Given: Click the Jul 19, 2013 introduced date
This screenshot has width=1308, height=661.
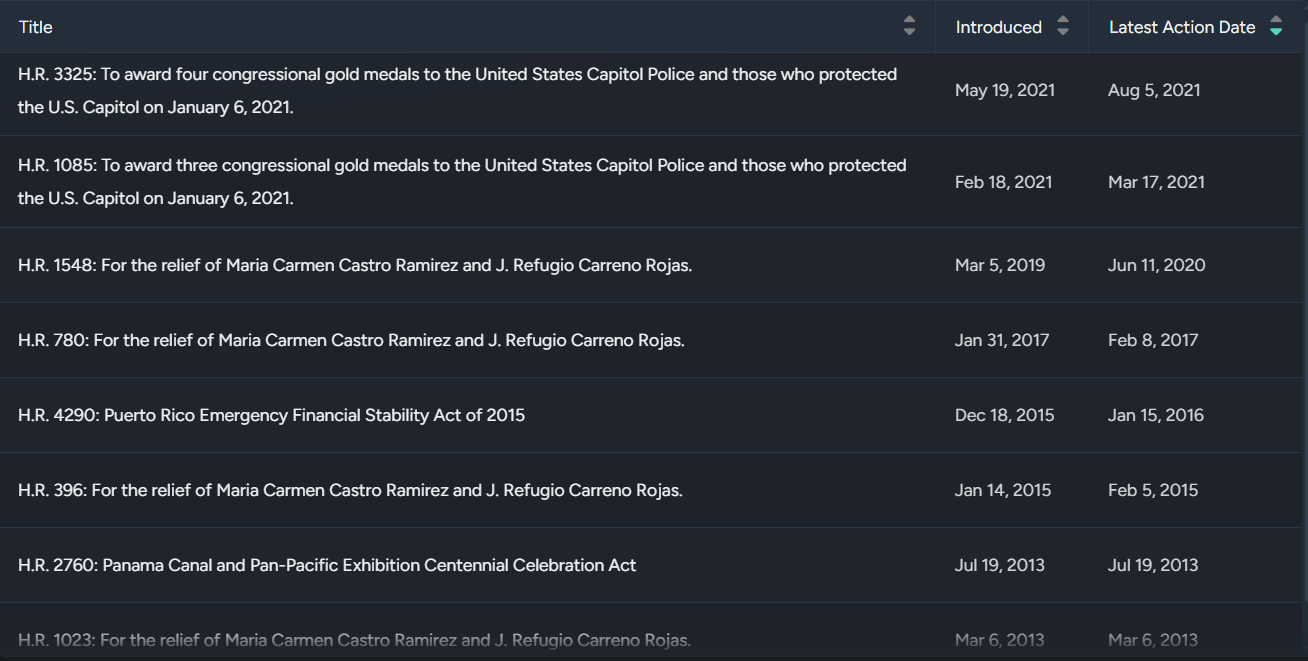Looking at the screenshot, I should (x=999, y=565).
